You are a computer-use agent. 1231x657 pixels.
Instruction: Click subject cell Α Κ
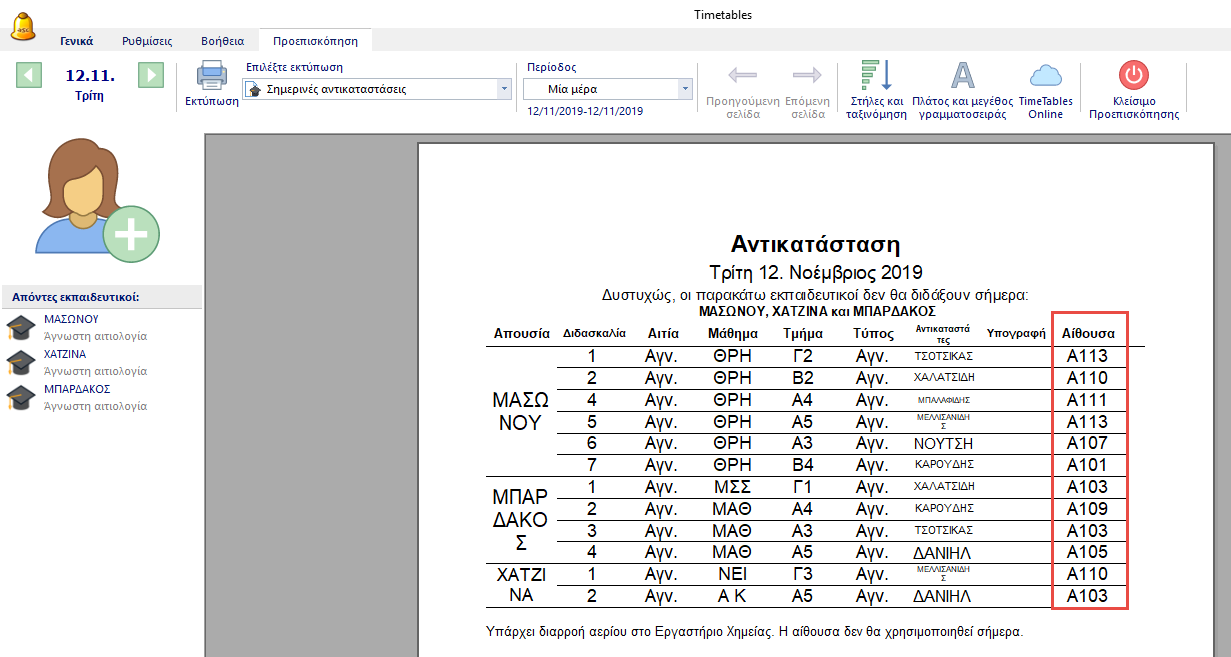tap(732, 596)
